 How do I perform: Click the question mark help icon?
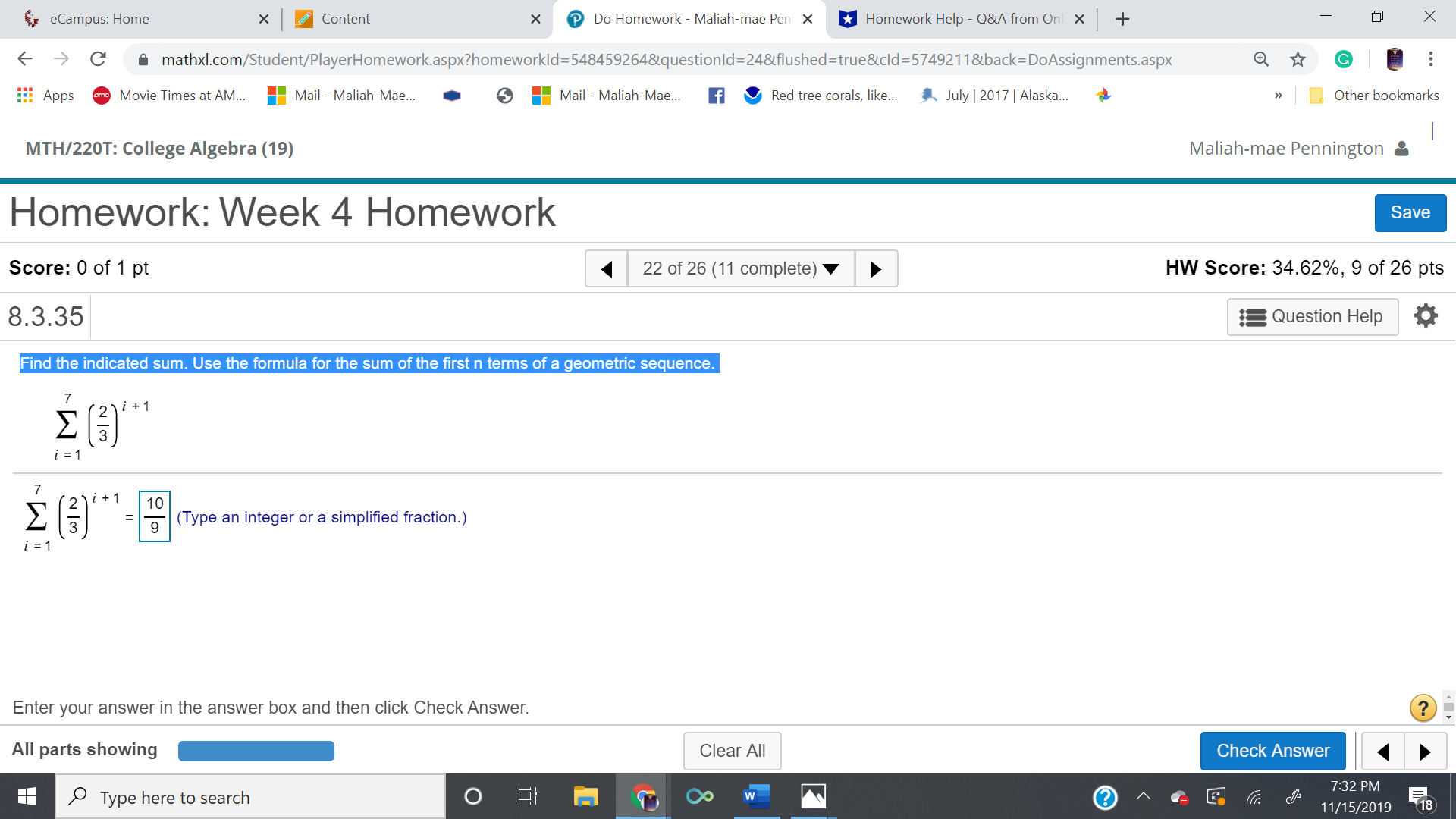(x=1423, y=708)
